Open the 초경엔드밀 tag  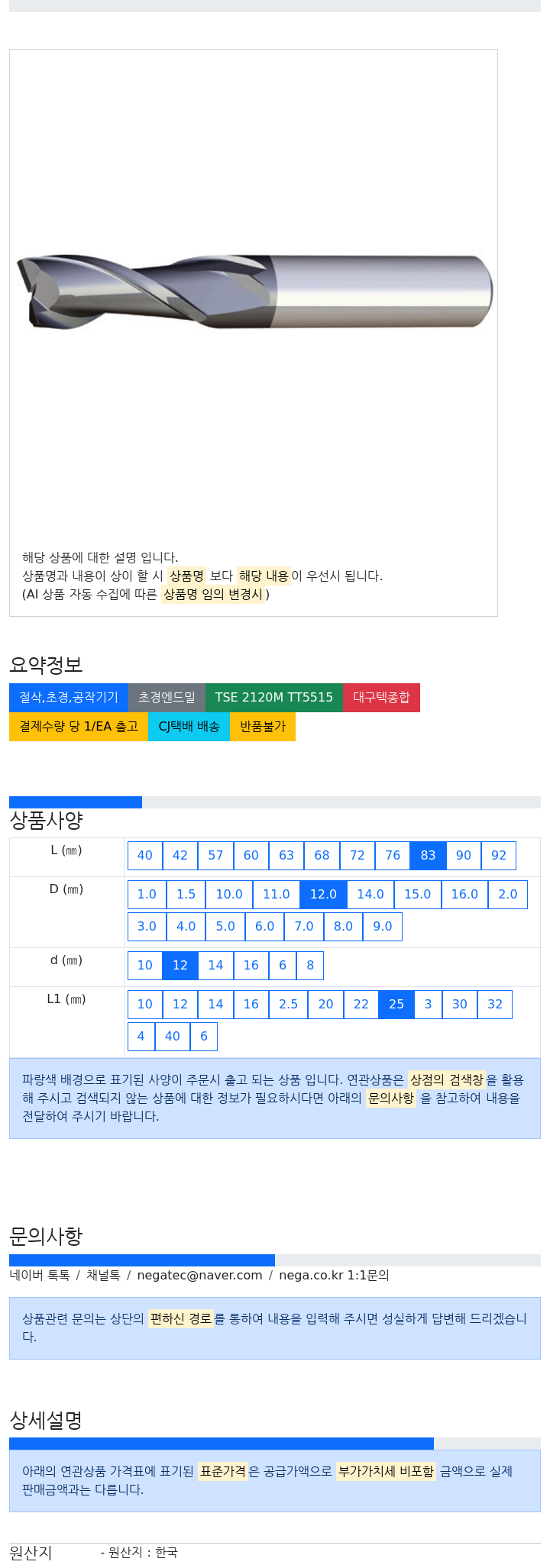pyautogui.click(x=167, y=697)
